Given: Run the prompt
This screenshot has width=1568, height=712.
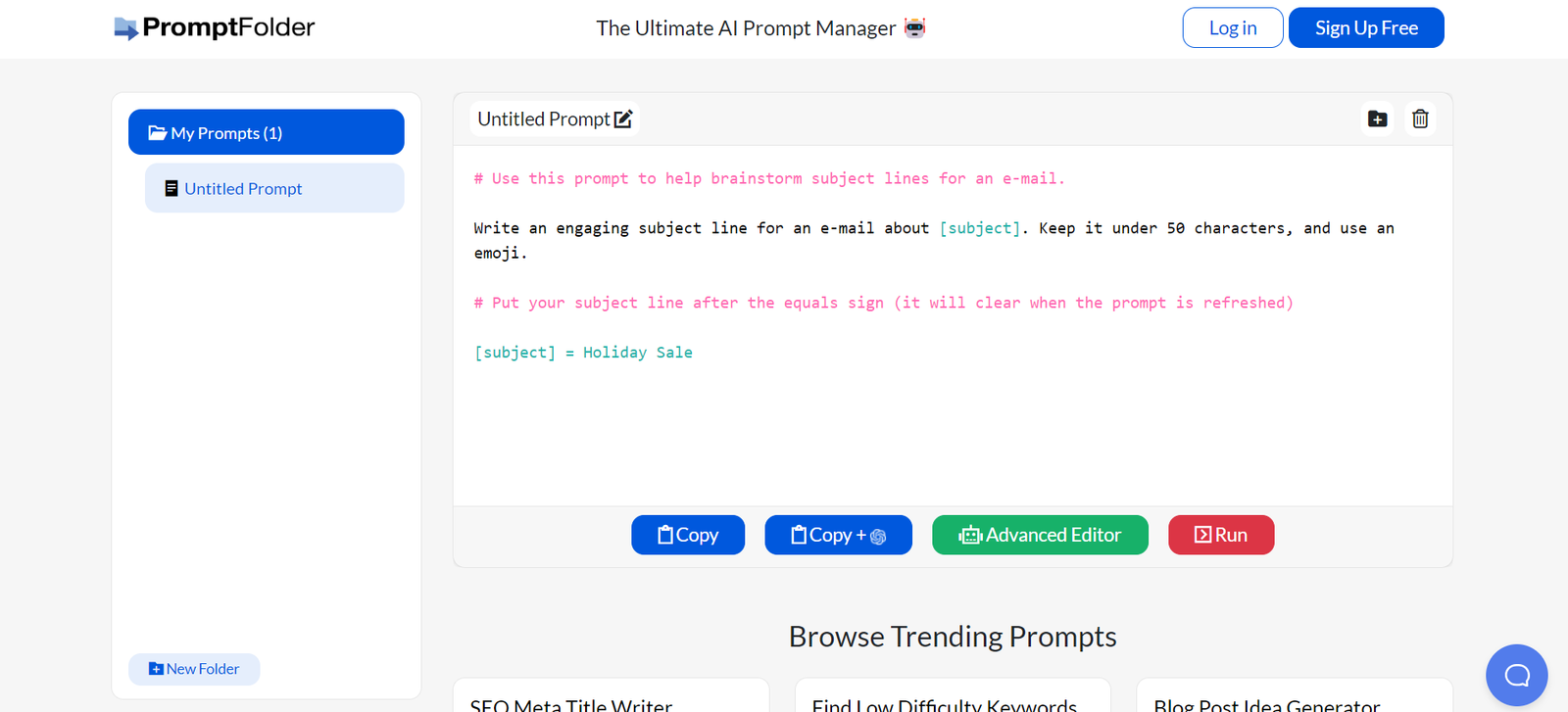Looking at the screenshot, I should pyautogui.click(x=1221, y=535).
